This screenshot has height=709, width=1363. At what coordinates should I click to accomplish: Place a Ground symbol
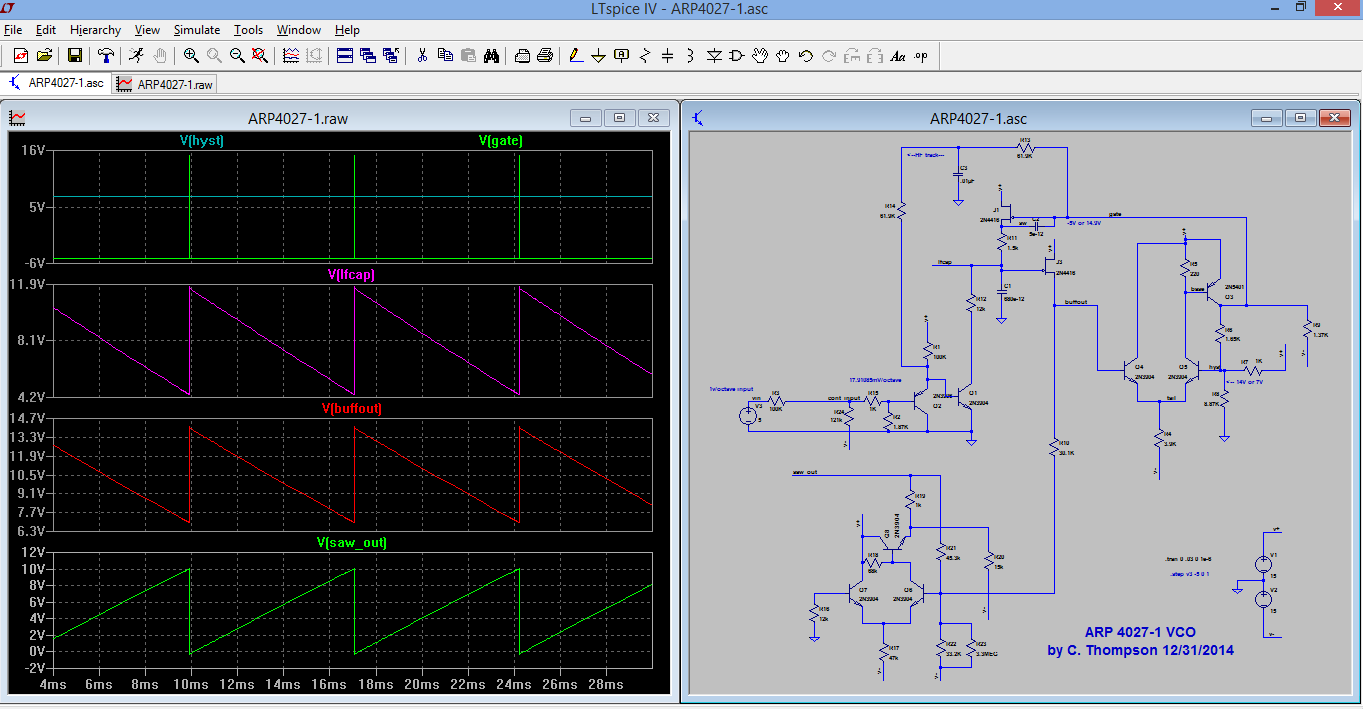pos(598,56)
